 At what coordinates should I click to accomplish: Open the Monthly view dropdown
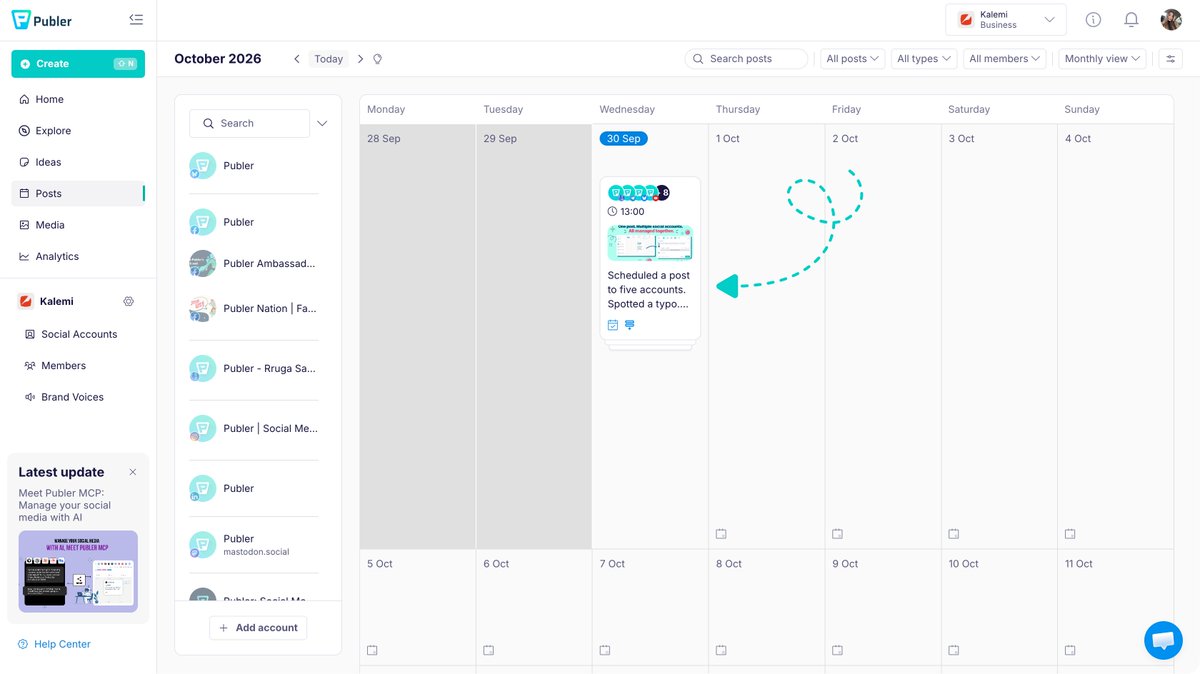(x=1103, y=59)
